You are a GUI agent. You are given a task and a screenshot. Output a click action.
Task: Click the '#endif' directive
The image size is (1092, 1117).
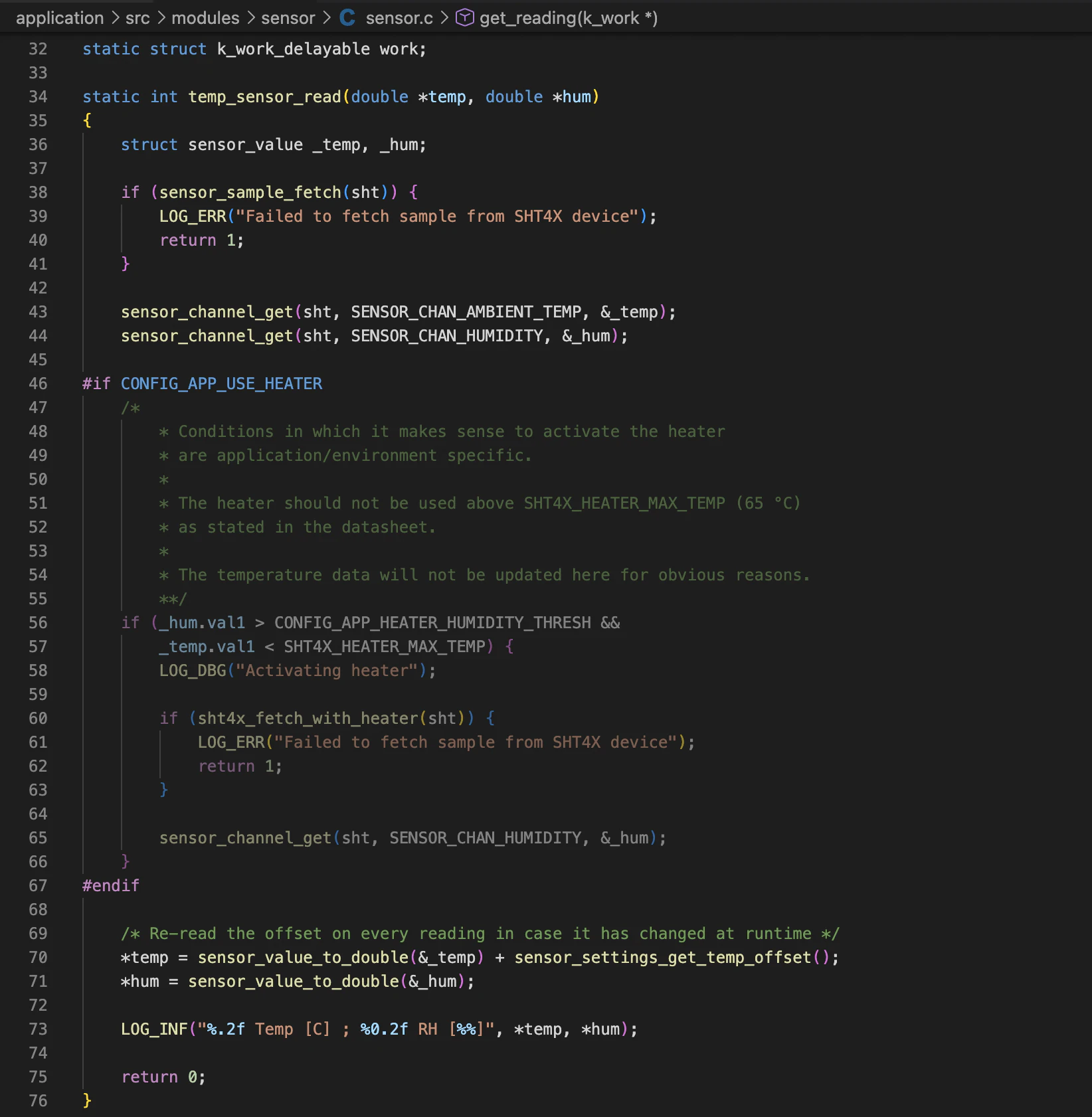point(111,886)
